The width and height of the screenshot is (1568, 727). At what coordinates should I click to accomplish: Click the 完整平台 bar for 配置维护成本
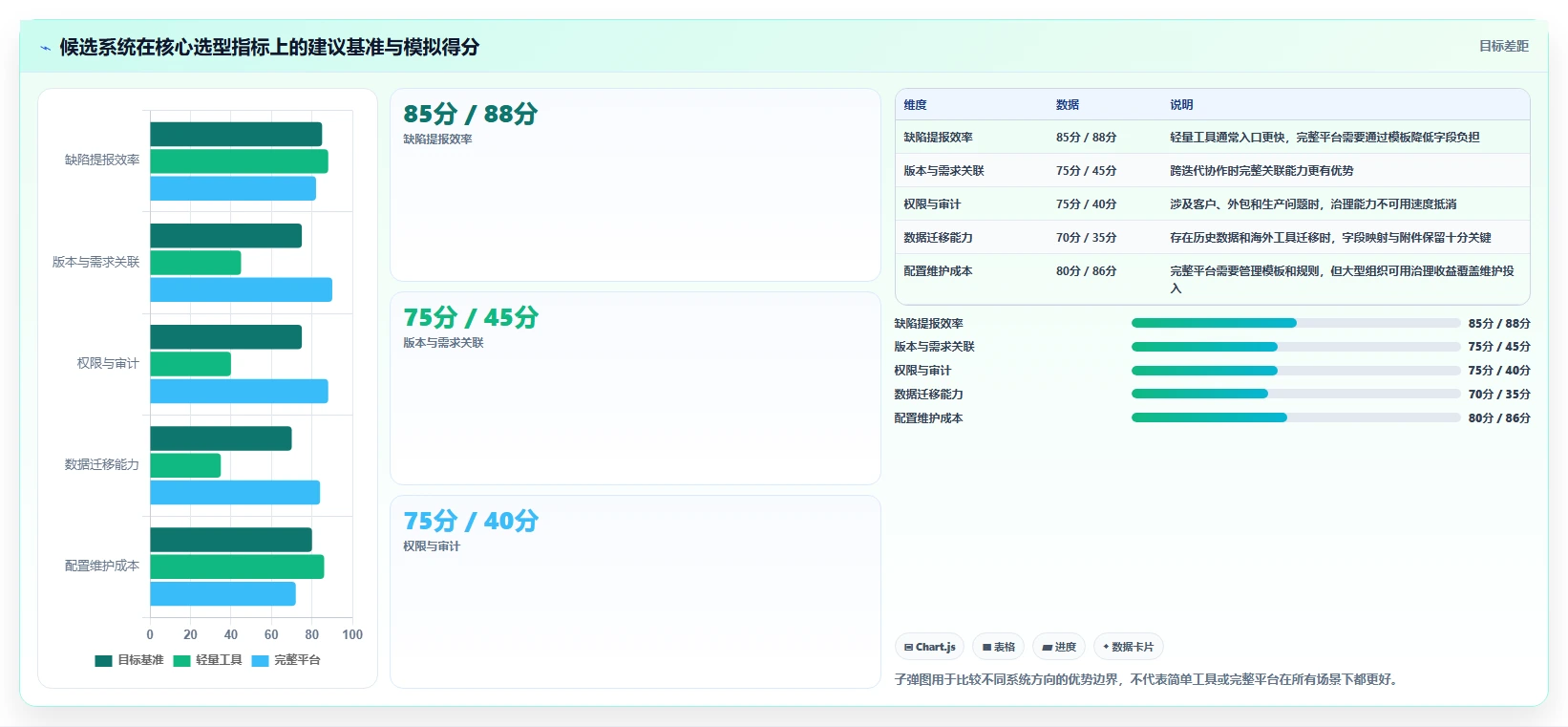tap(222, 594)
